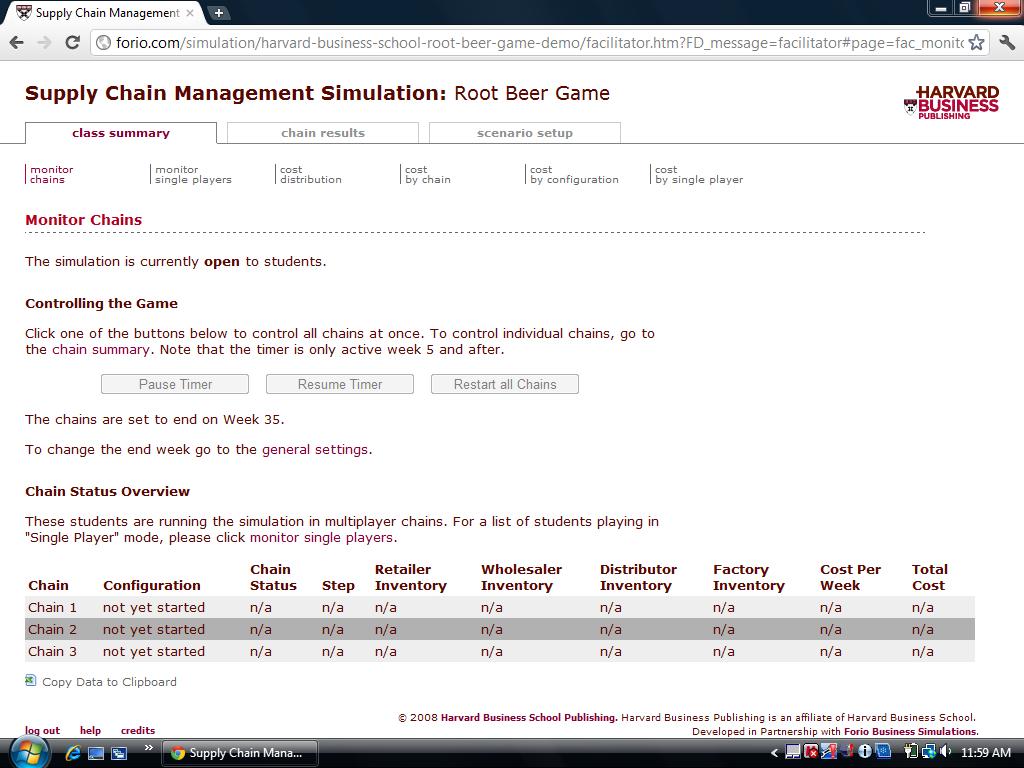The height and width of the screenshot is (768, 1024).
Task: Open a new tab with the plus button
Action: 219,12
